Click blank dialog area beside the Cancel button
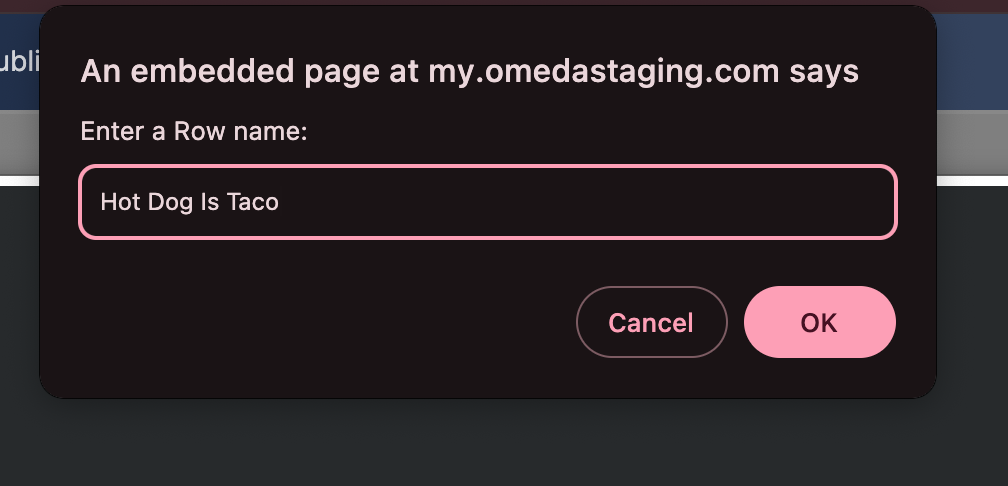1008x486 pixels. pos(300,322)
